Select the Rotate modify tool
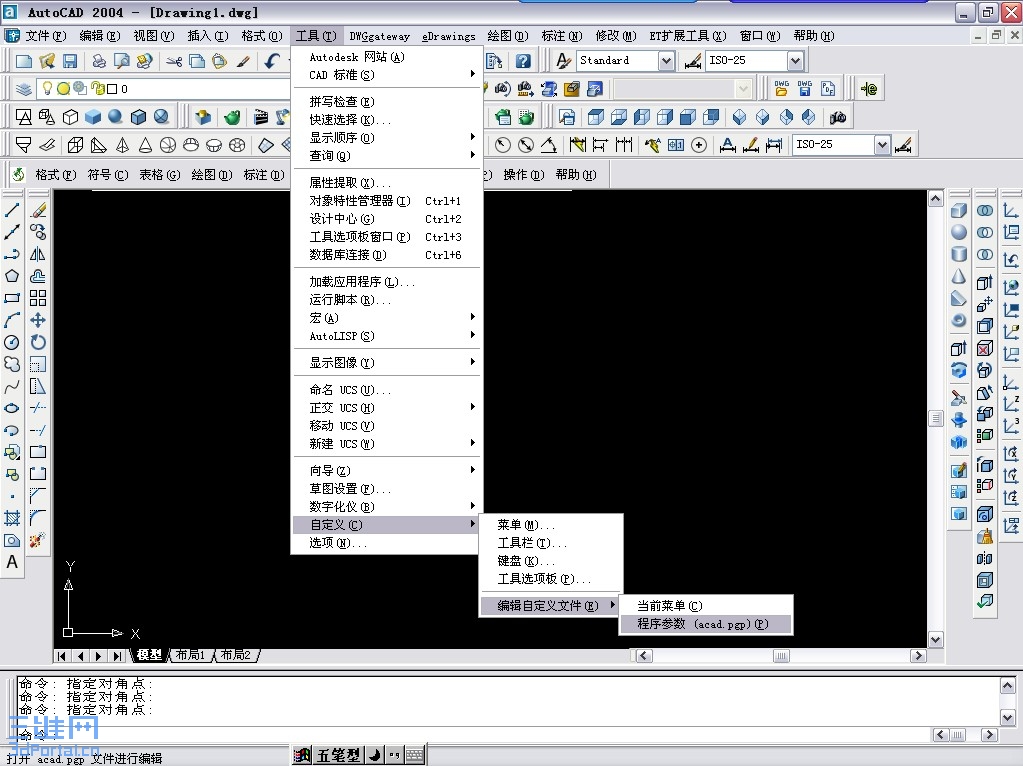This screenshot has width=1023, height=766. point(38,342)
